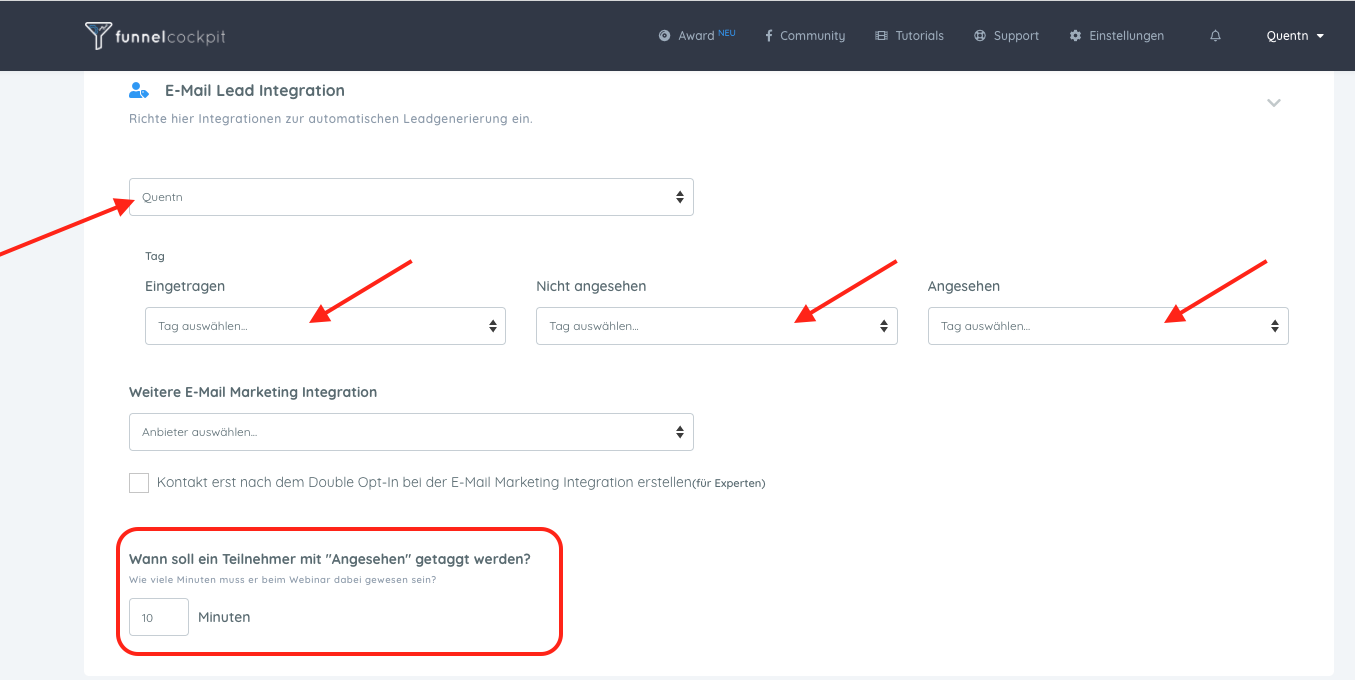Open the Quentn provider dropdown
The image size is (1355, 680).
pyautogui.click(x=411, y=197)
